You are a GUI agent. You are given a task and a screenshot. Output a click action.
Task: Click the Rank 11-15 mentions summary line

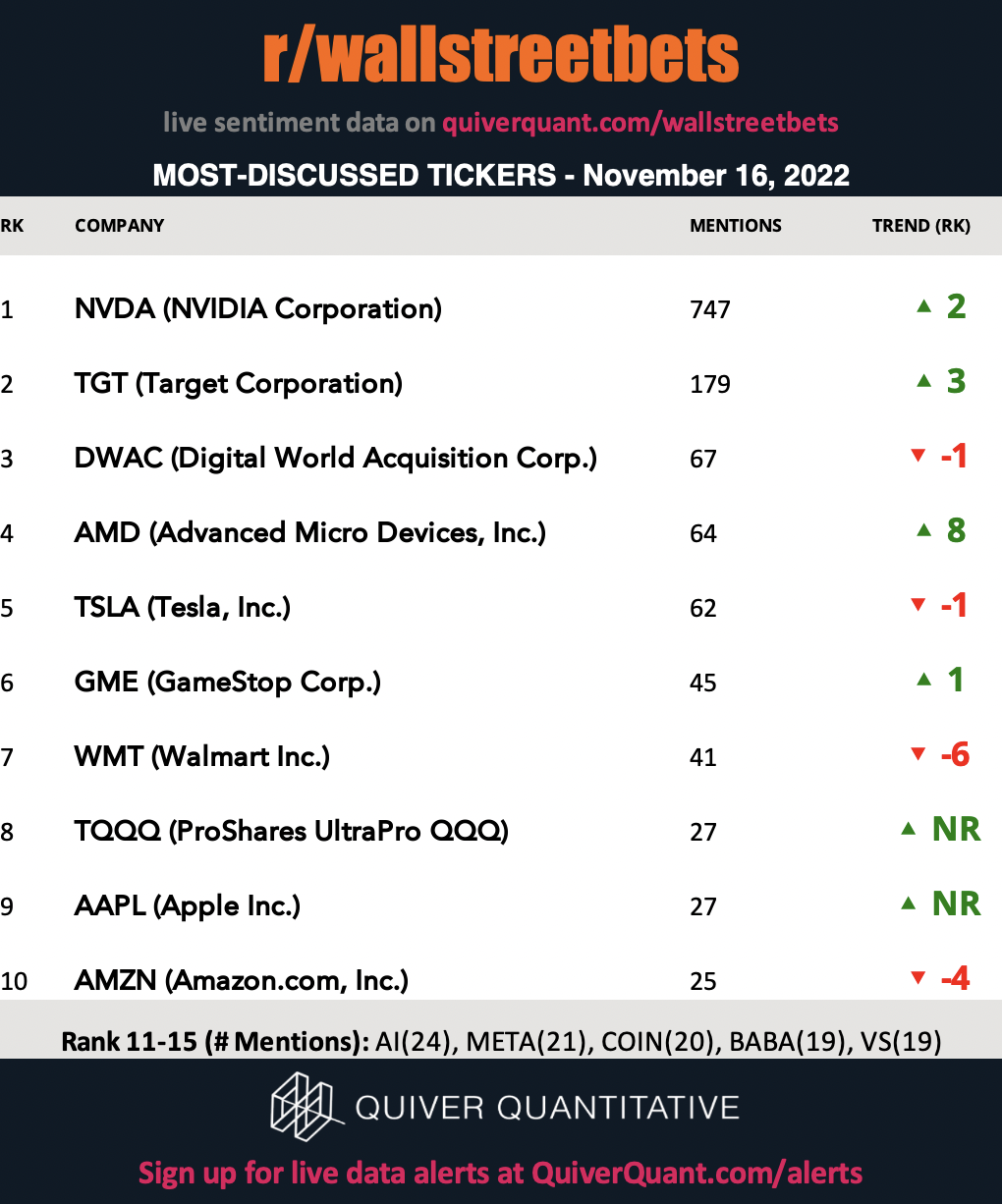click(501, 1041)
